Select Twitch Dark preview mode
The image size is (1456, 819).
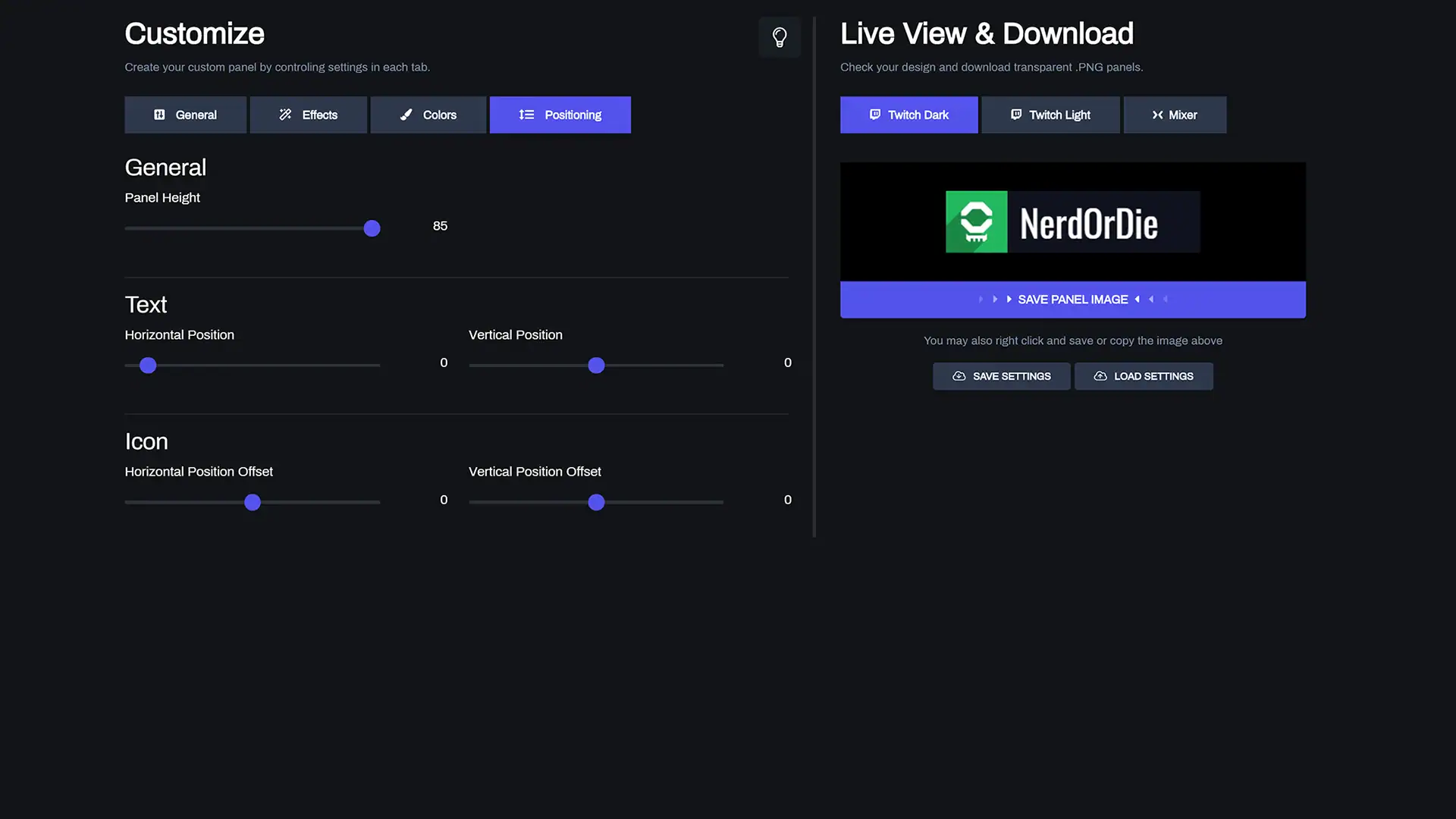click(909, 115)
